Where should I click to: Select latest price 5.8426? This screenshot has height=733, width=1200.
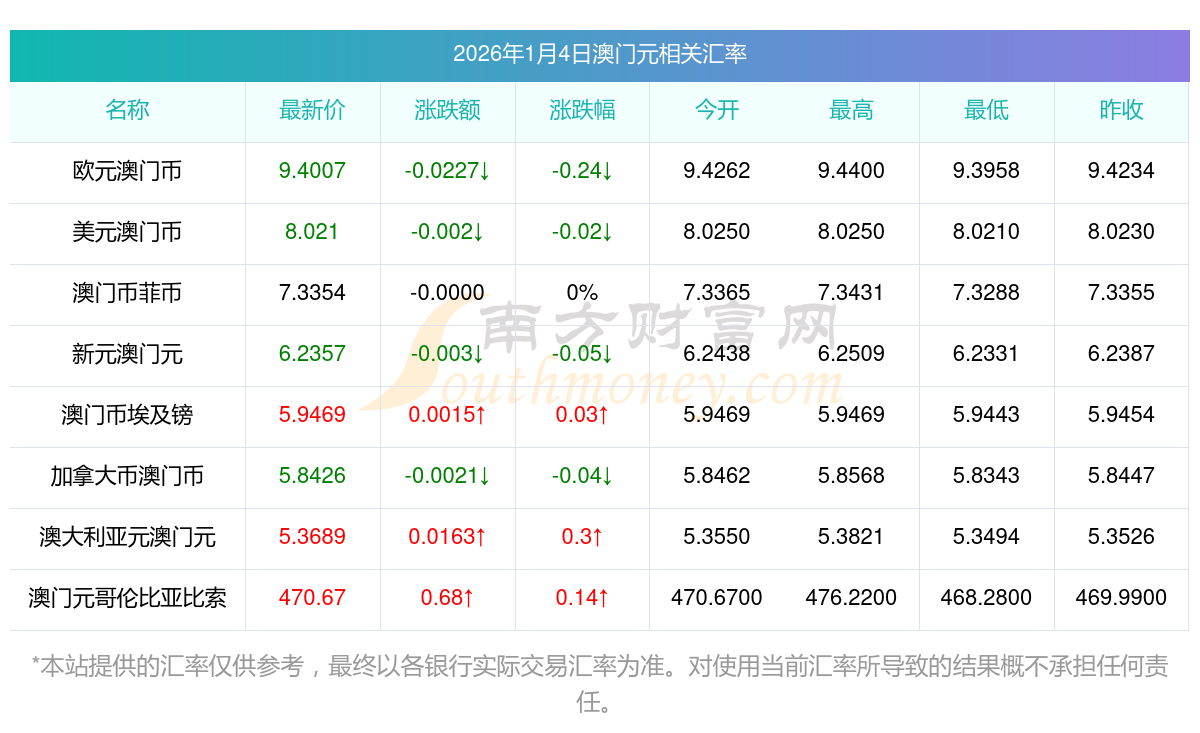tap(312, 476)
